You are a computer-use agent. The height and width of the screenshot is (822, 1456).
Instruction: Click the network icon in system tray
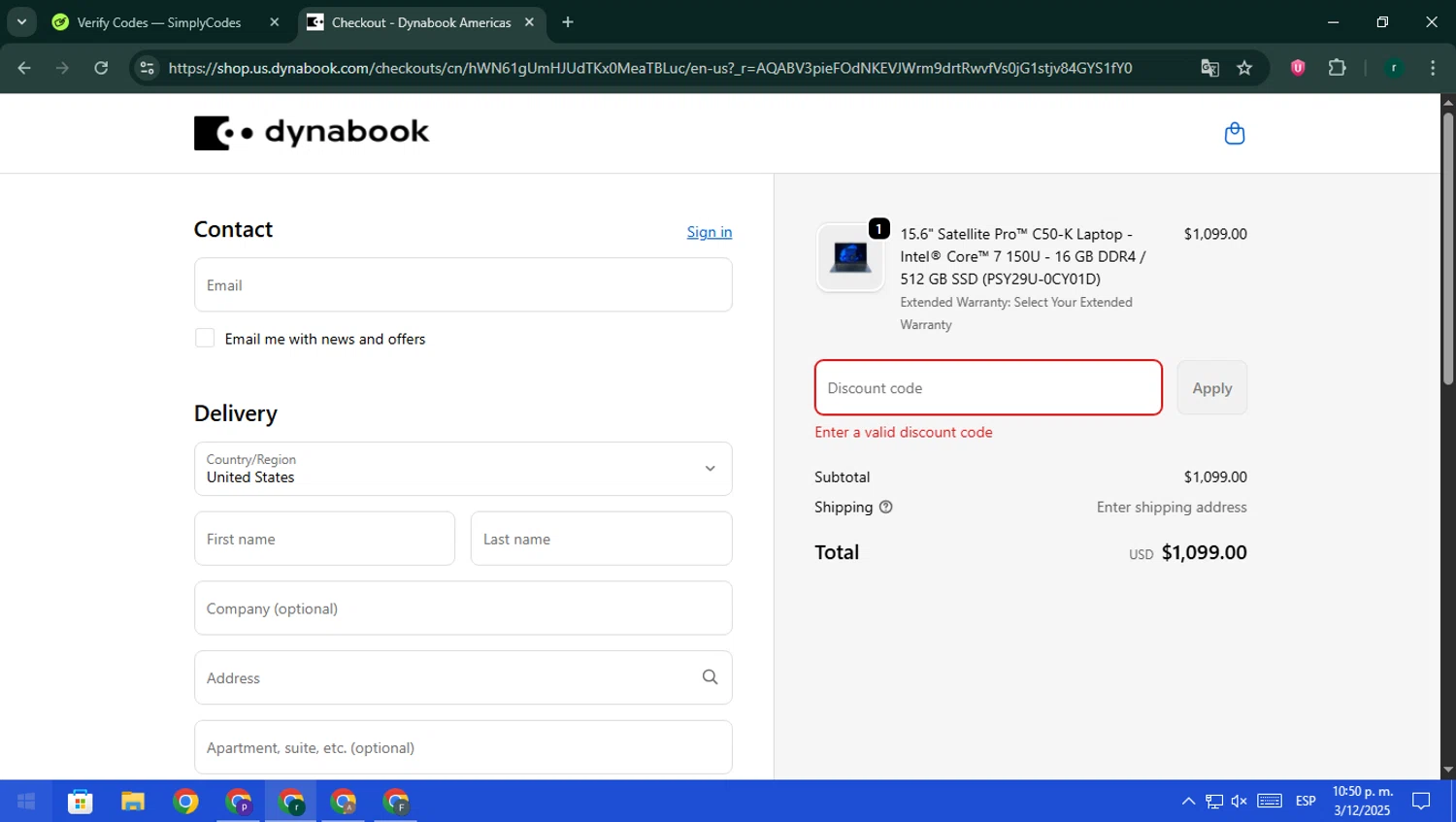[1214, 802]
